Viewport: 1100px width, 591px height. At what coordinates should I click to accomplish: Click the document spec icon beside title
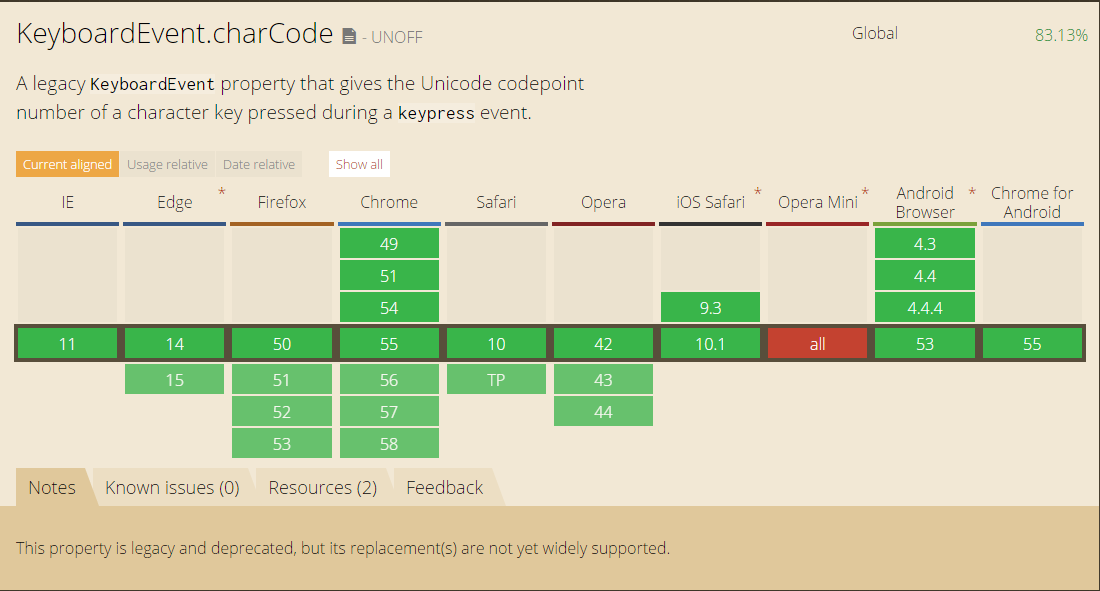tap(349, 36)
